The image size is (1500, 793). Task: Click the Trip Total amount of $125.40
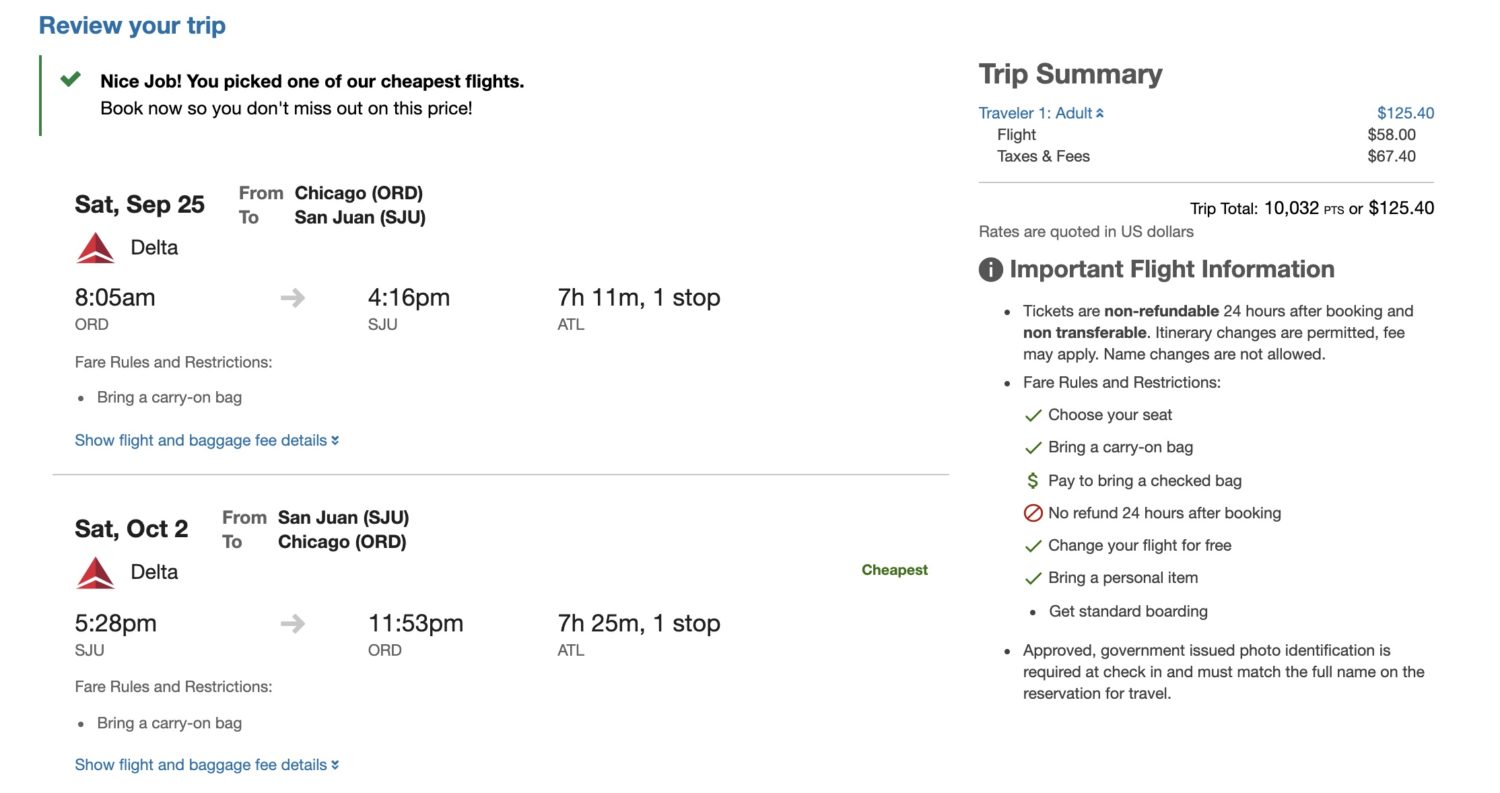click(1400, 208)
